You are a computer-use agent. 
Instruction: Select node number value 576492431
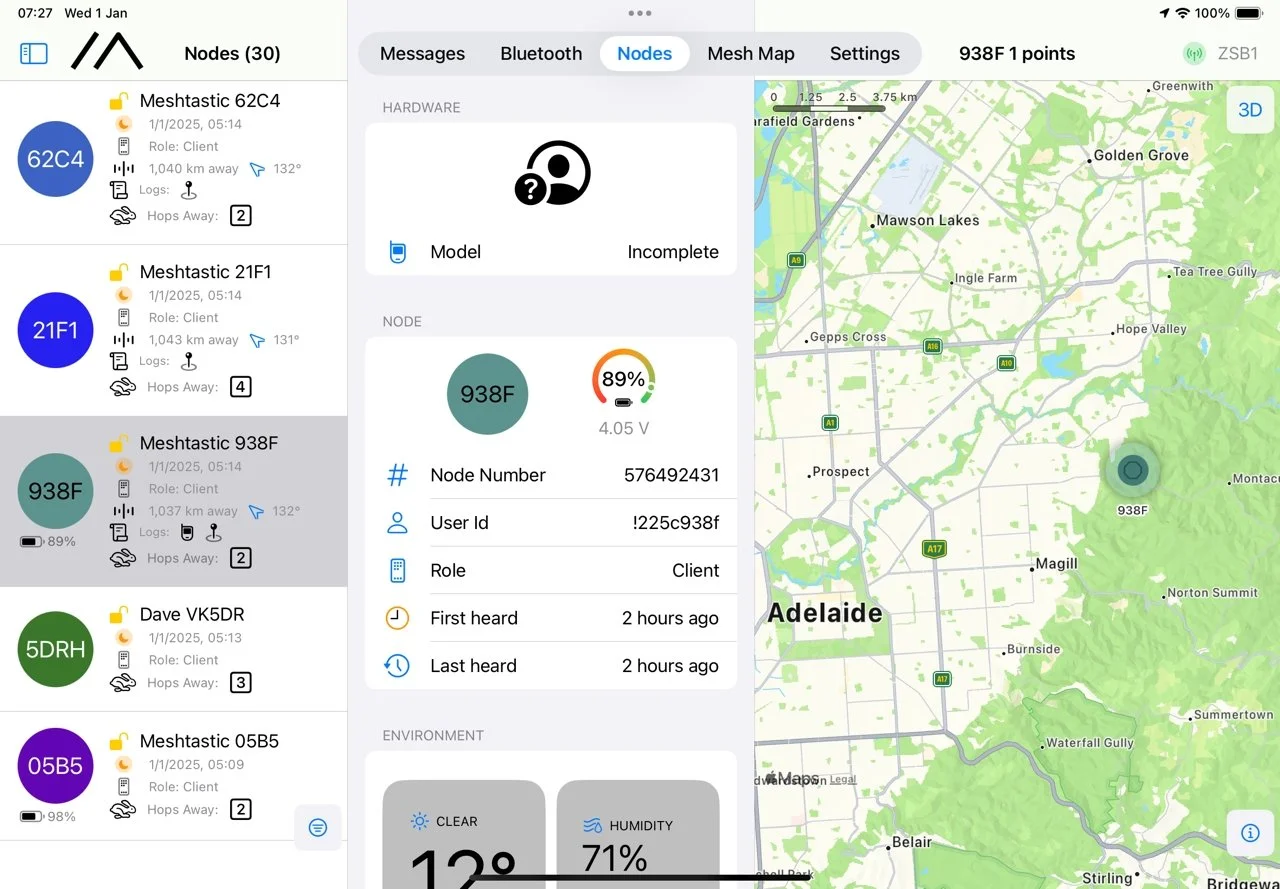coord(671,475)
